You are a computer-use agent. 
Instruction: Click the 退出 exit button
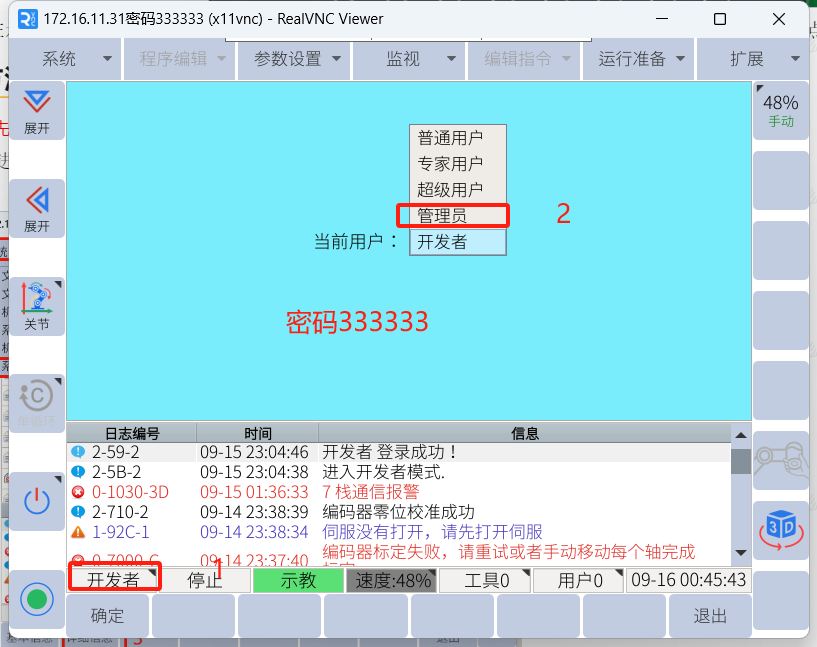click(709, 615)
